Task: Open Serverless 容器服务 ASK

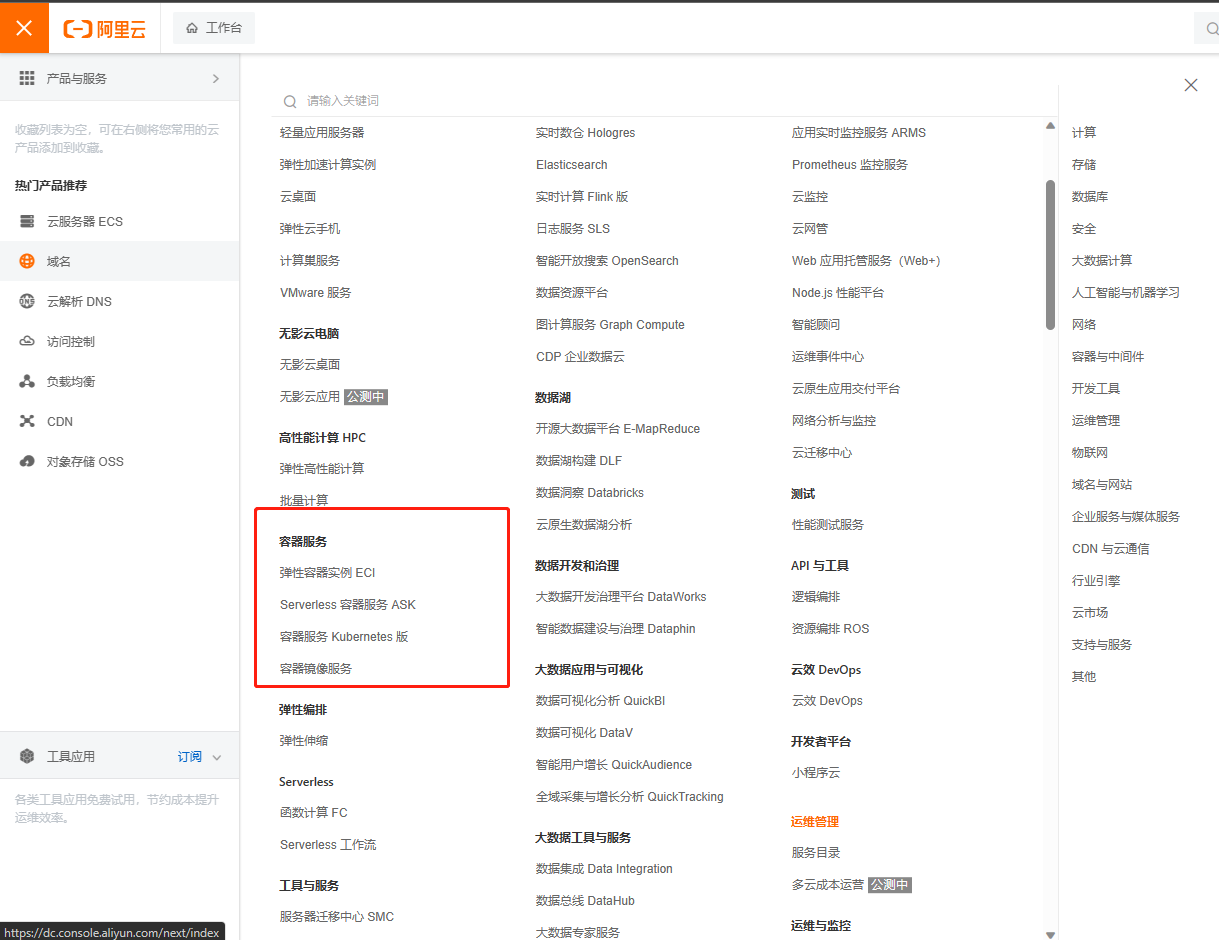Action: click(x=348, y=604)
